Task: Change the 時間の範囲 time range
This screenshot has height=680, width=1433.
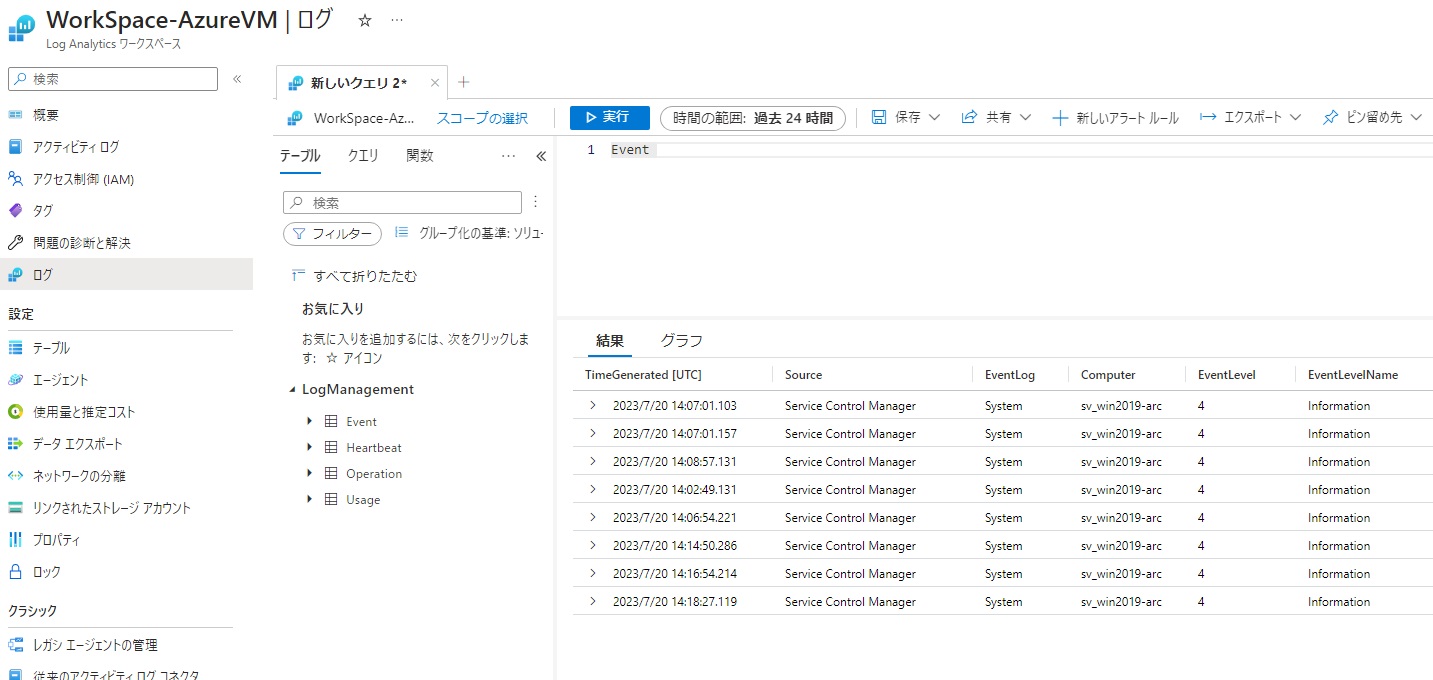Action: (x=753, y=118)
